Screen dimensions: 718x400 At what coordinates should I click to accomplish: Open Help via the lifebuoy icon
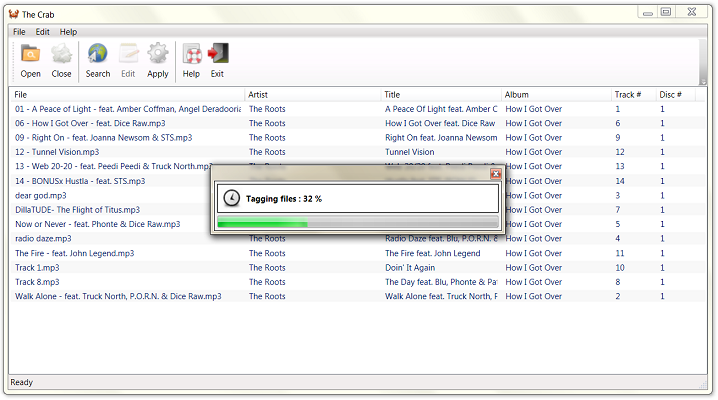coord(191,54)
